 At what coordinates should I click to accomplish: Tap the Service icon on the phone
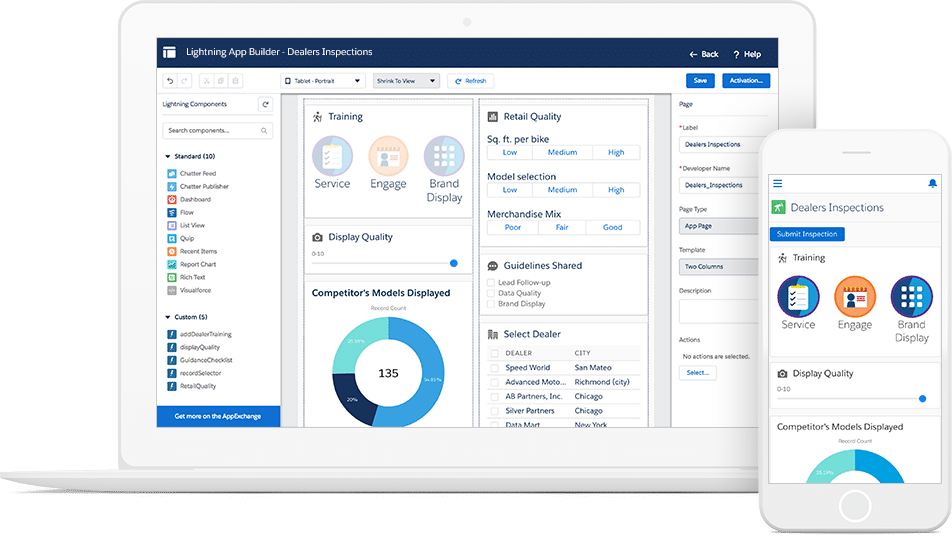(798, 296)
